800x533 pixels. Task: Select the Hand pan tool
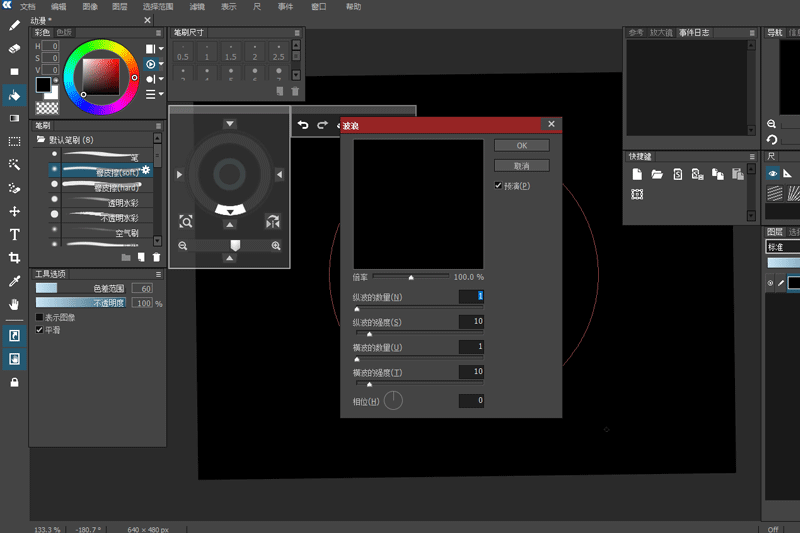(x=14, y=304)
